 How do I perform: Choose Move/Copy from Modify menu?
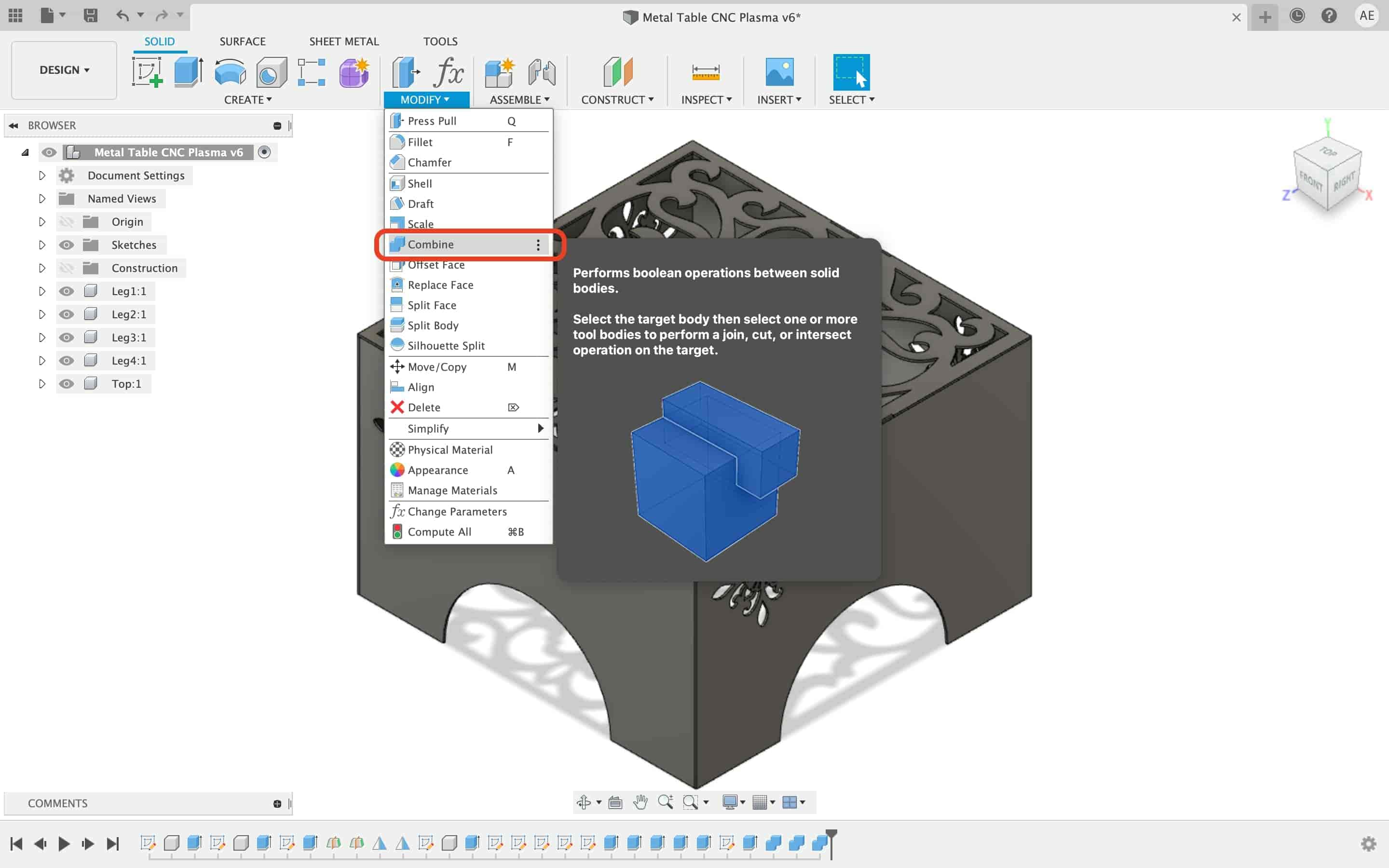click(x=468, y=367)
